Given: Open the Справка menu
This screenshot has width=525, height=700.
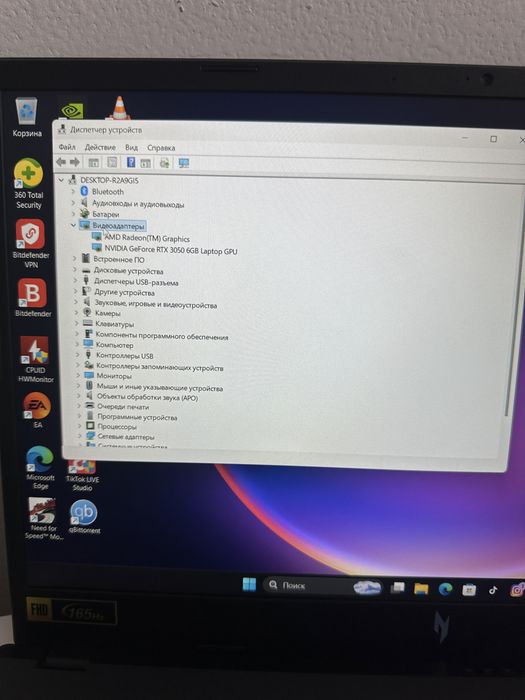Looking at the screenshot, I should click(161, 148).
